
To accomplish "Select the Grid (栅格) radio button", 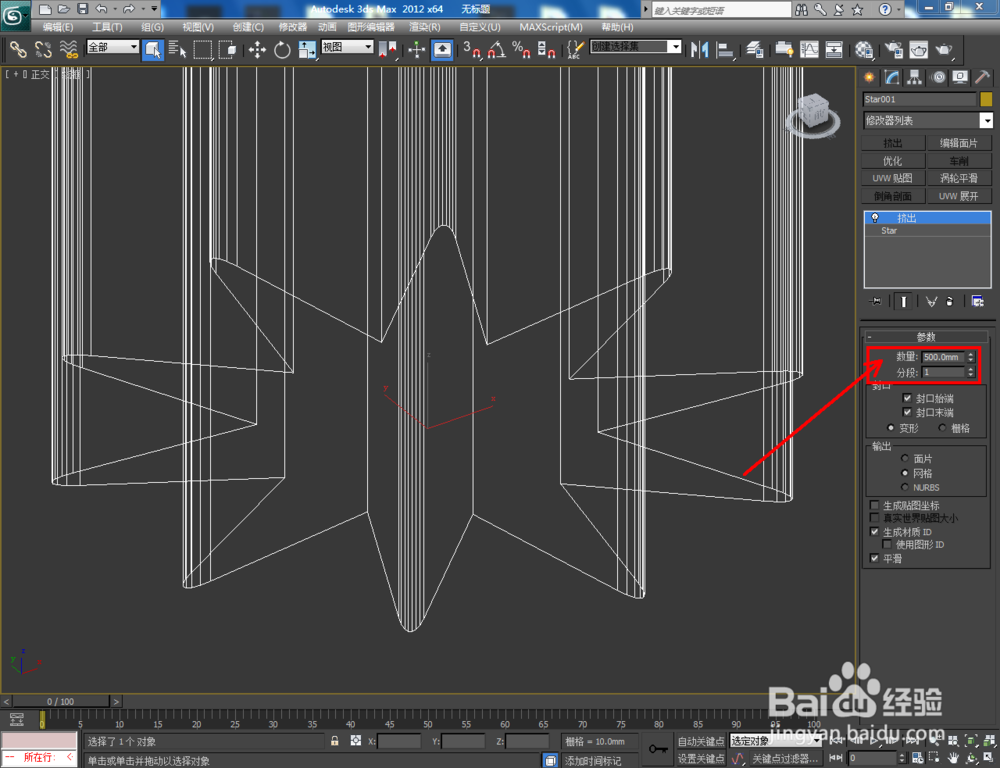I will (943, 427).
